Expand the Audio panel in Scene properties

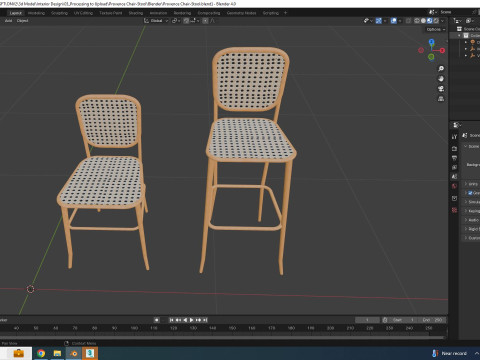coord(466,220)
